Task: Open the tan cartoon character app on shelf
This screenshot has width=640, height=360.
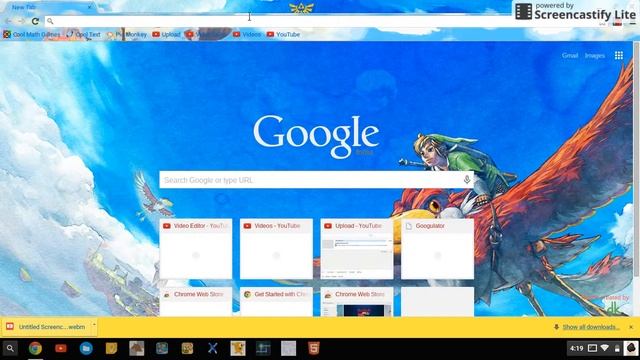Action: (238, 349)
